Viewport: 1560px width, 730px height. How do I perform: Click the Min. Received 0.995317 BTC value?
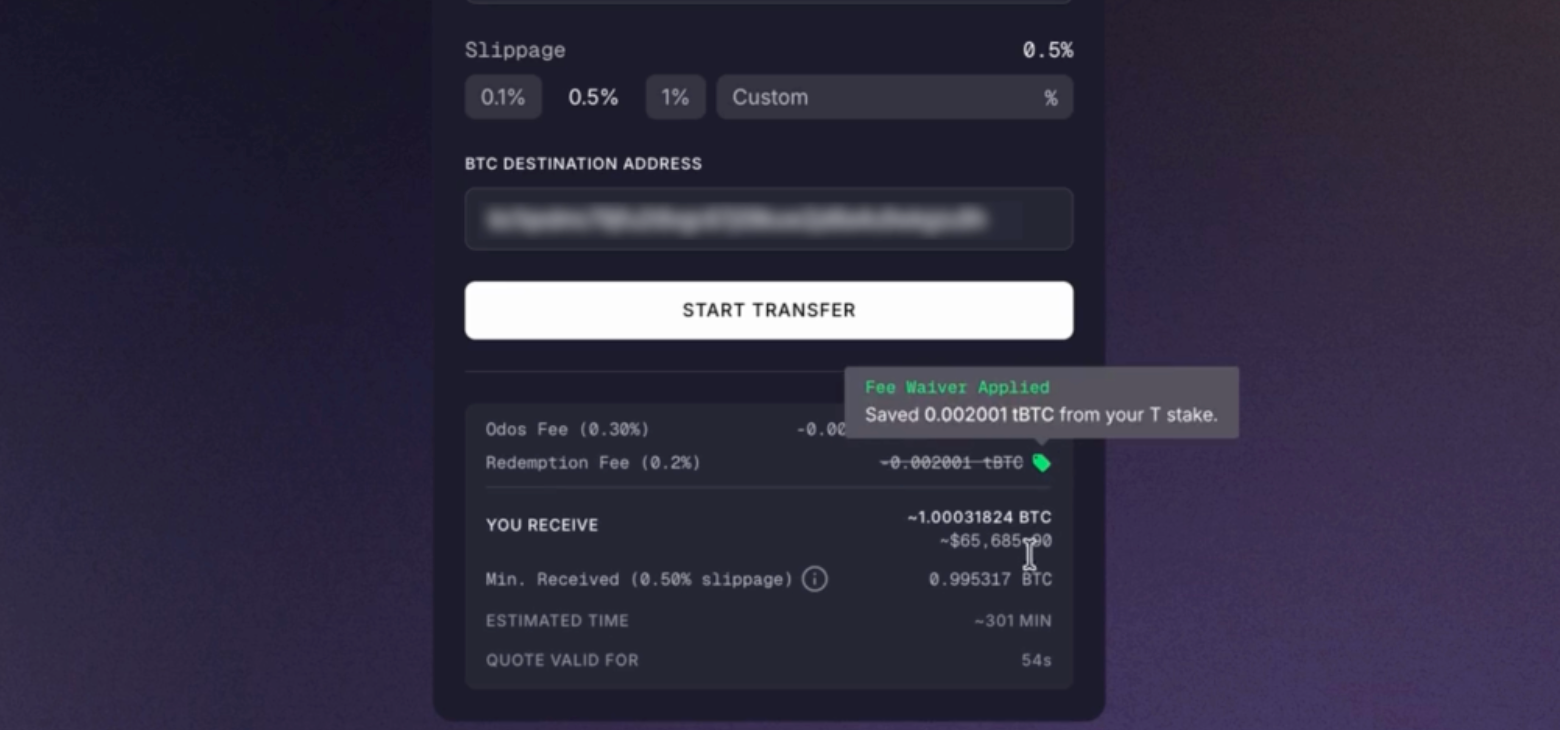pos(990,579)
